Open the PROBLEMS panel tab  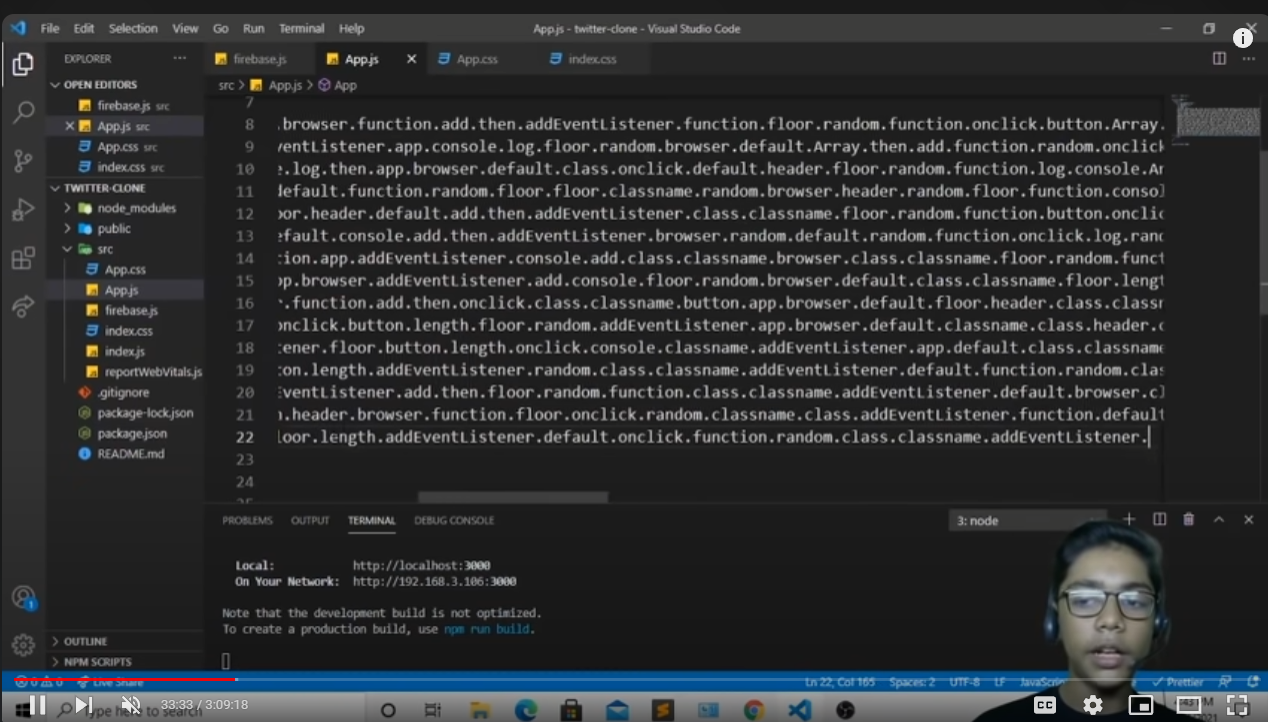pos(247,520)
